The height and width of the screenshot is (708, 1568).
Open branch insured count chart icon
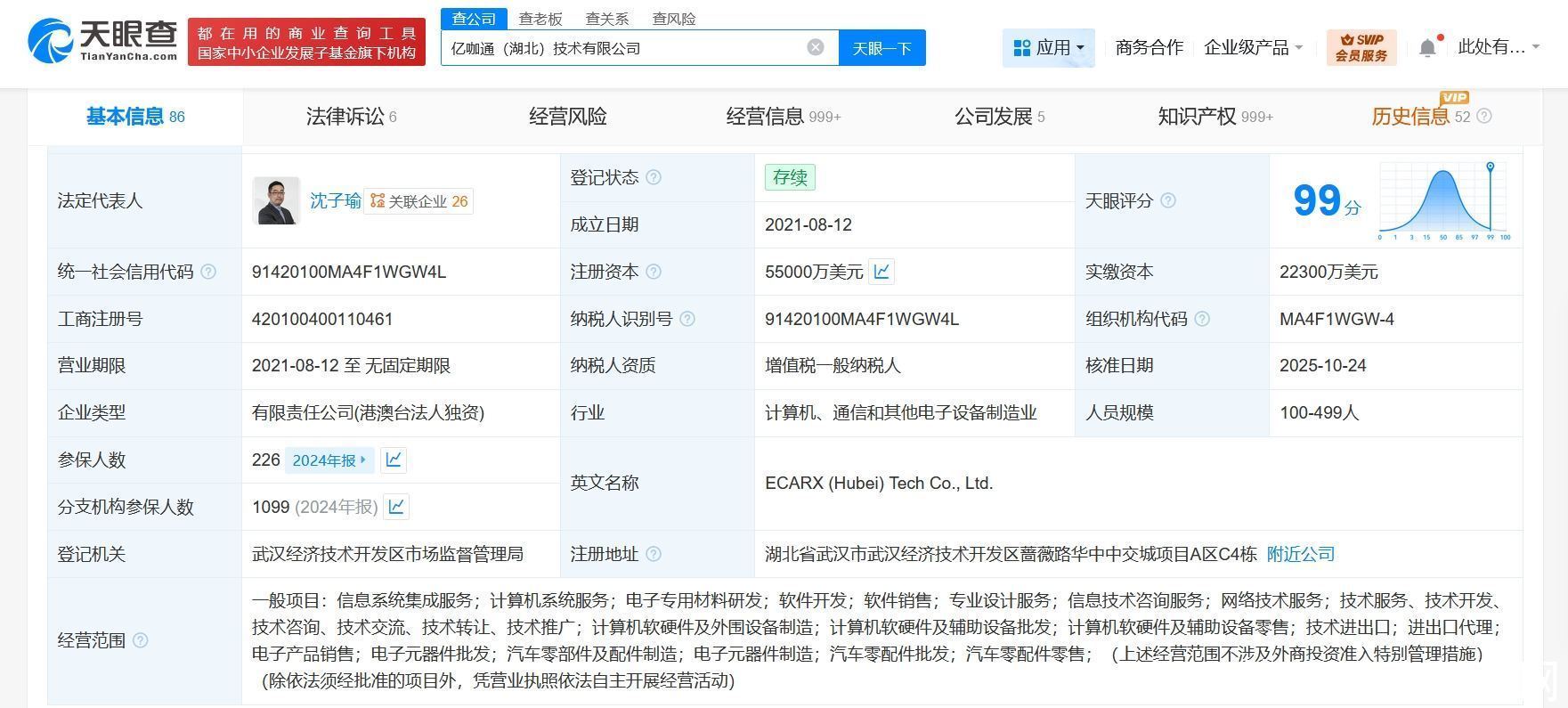point(396,507)
